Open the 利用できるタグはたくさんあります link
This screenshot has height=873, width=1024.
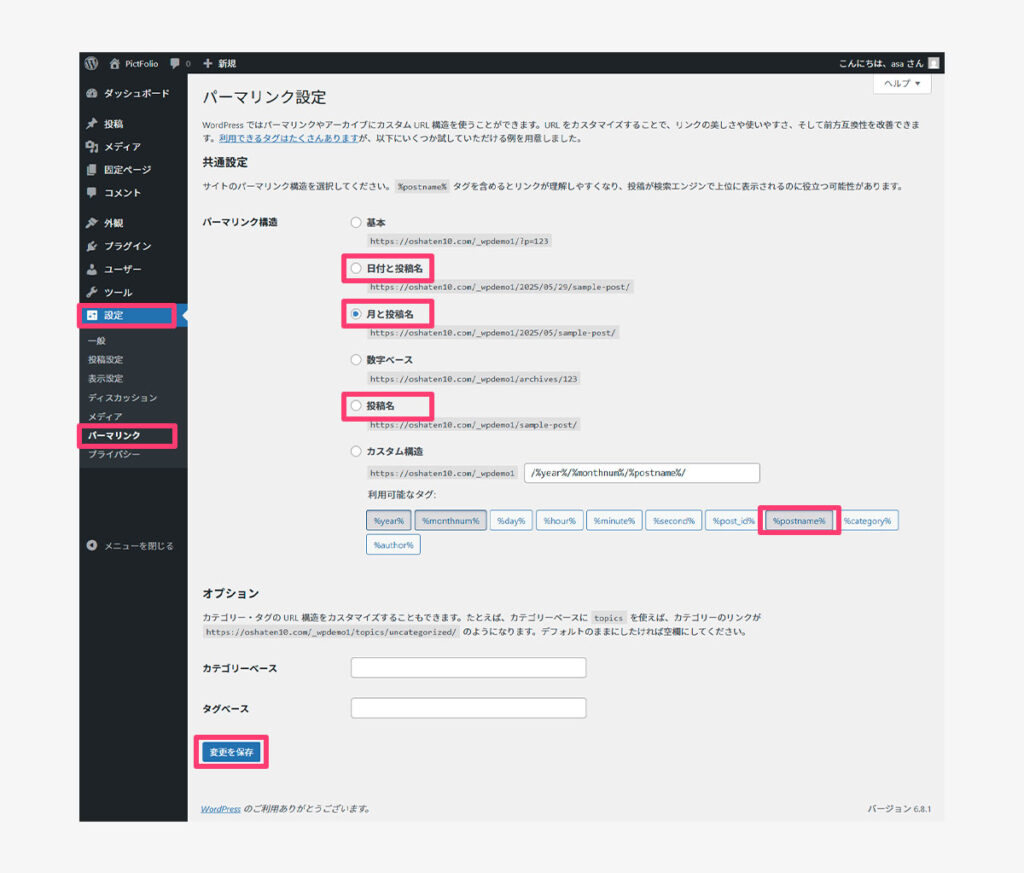tap(289, 138)
